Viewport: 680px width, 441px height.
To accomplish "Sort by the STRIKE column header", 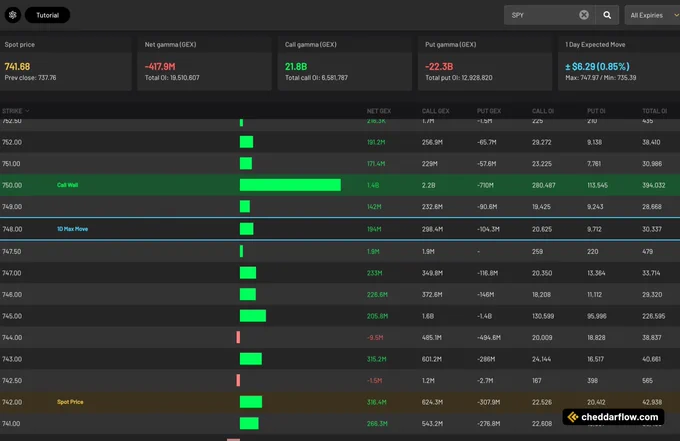I will coord(16,111).
